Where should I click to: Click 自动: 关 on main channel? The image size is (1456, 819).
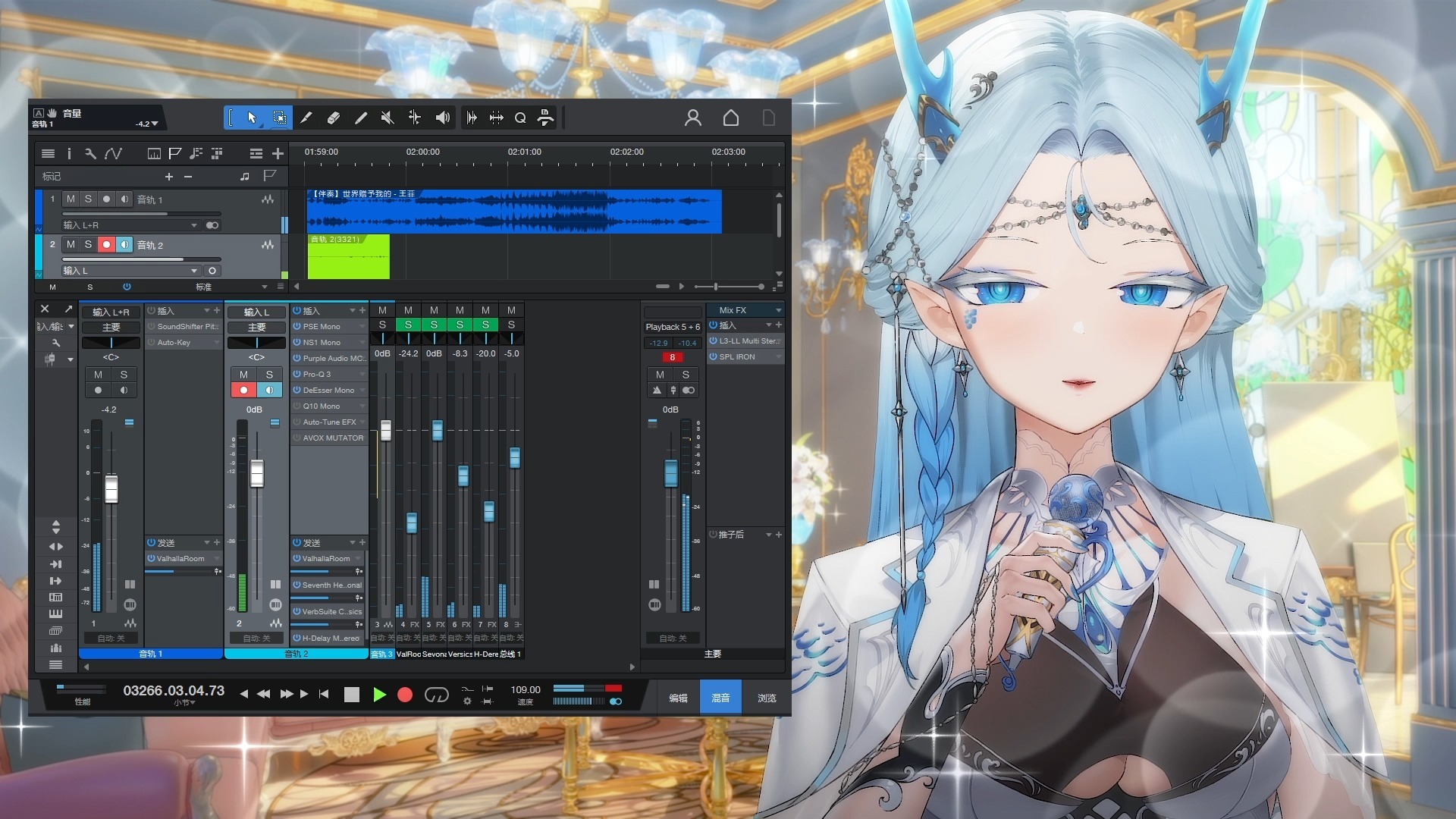[672, 639]
